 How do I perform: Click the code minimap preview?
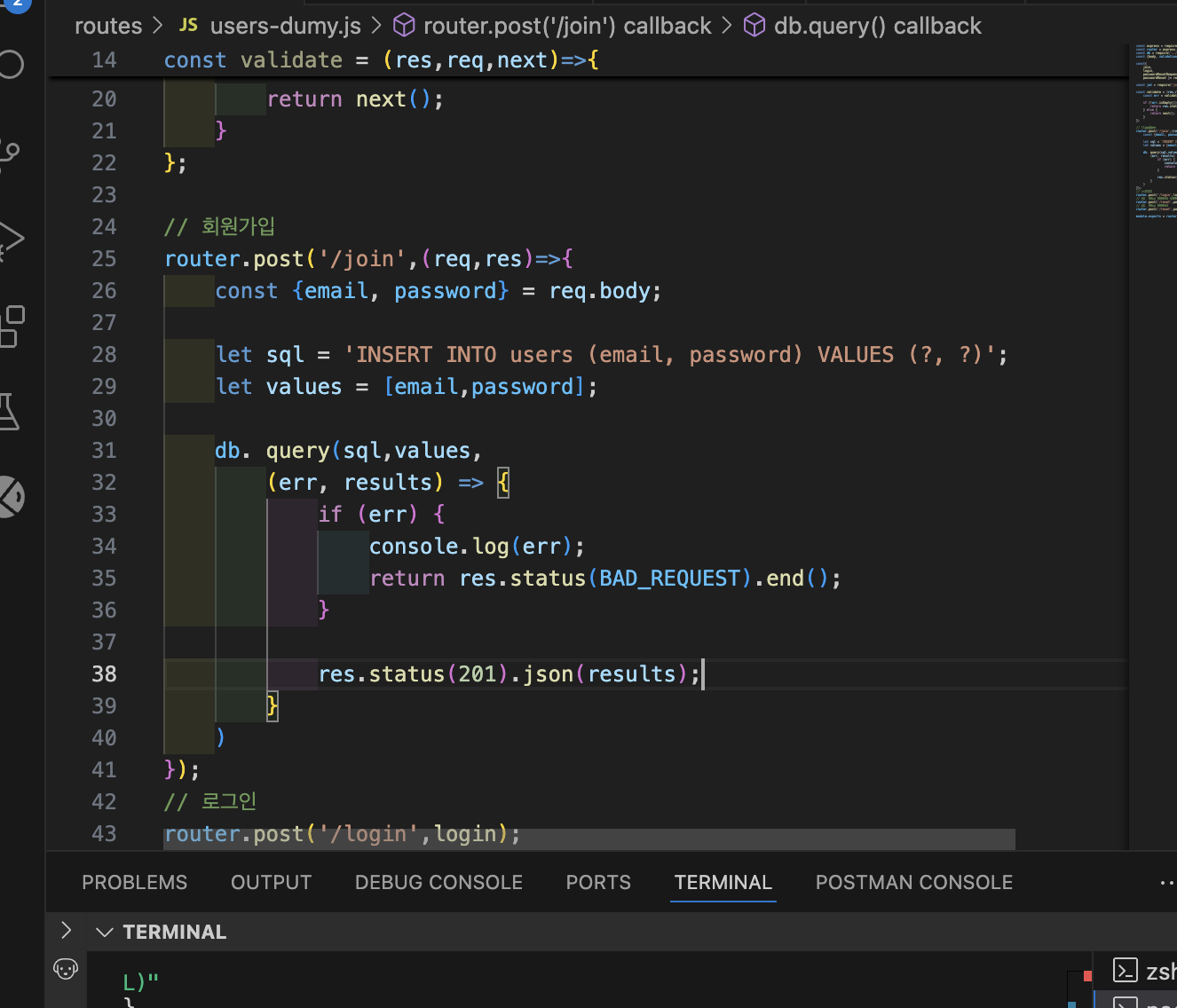pos(1156,131)
